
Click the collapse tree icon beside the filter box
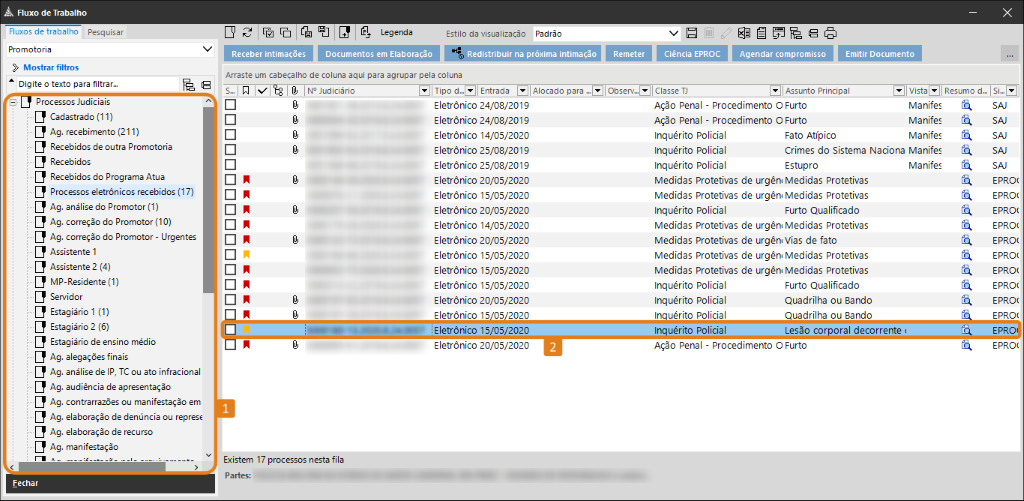pyautogui.click(x=206, y=85)
